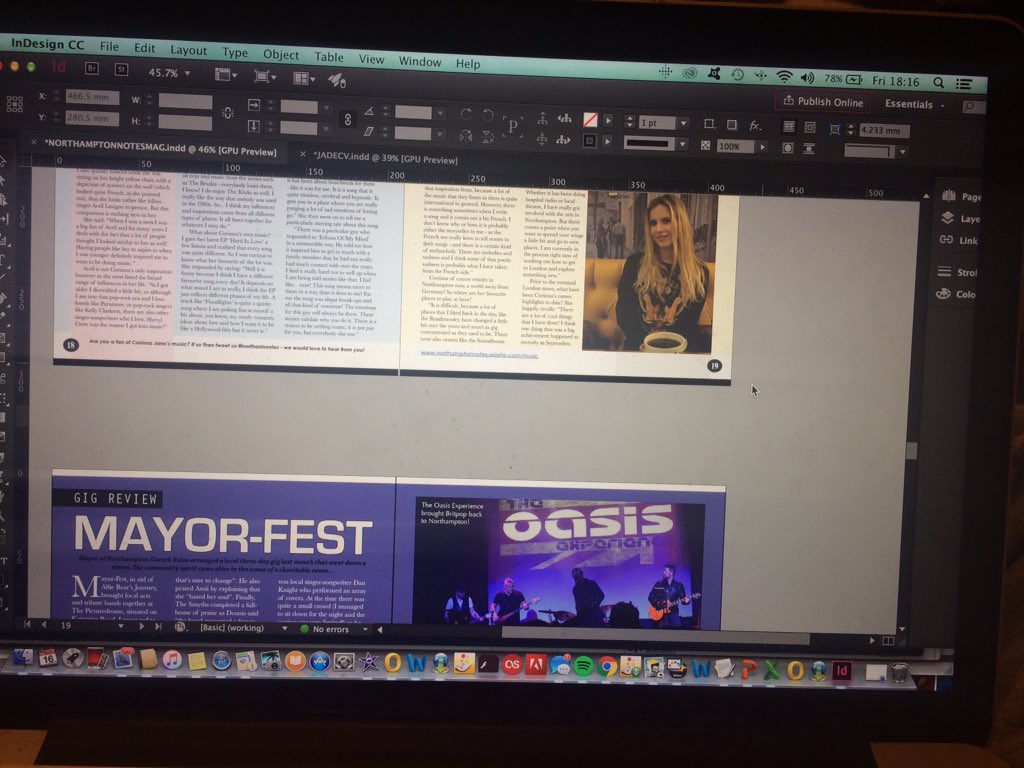1024x768 pixels.
Task: Click the GPU Performance rocket icon
Action: [337, 81]
